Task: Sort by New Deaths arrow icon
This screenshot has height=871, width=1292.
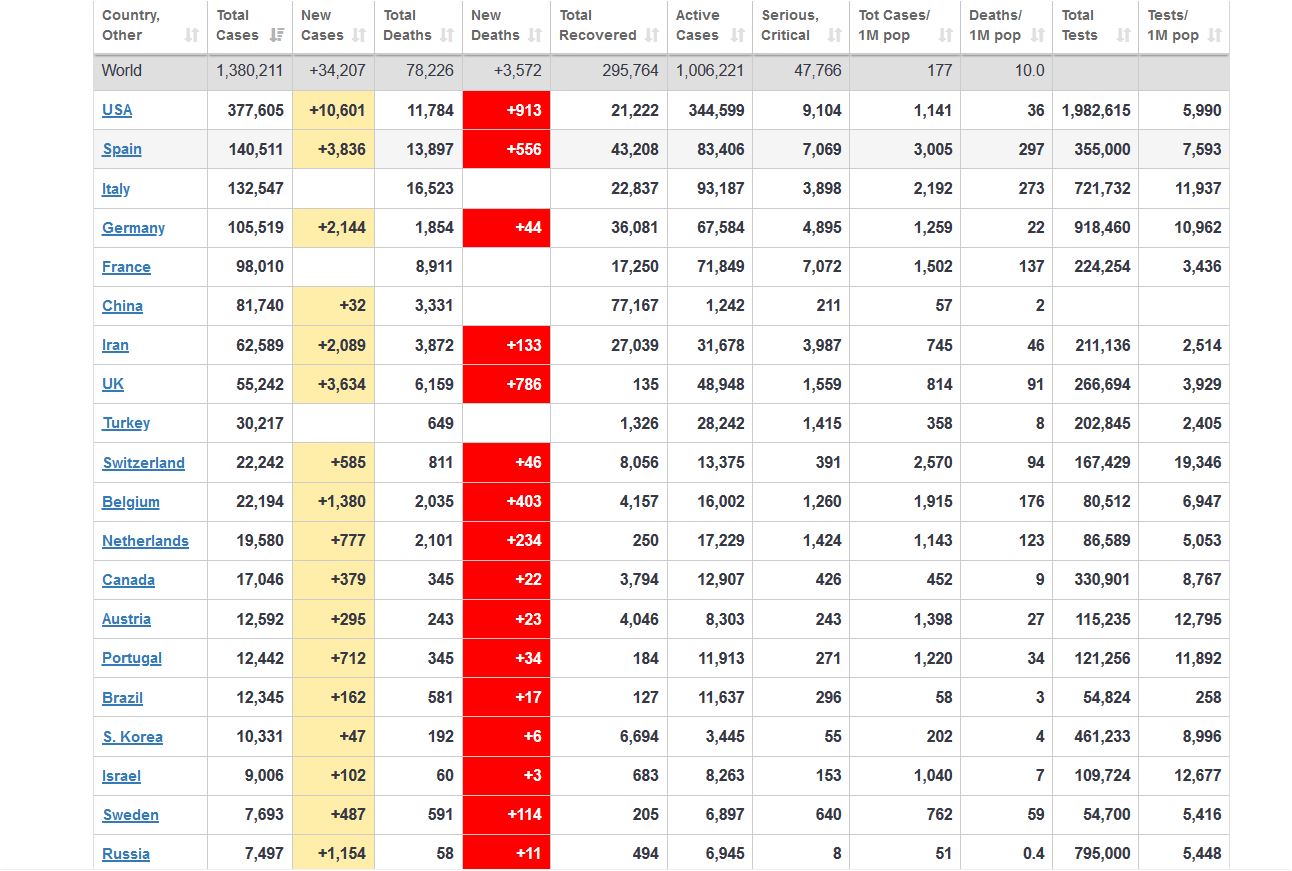Action: [x=535, y=36]
